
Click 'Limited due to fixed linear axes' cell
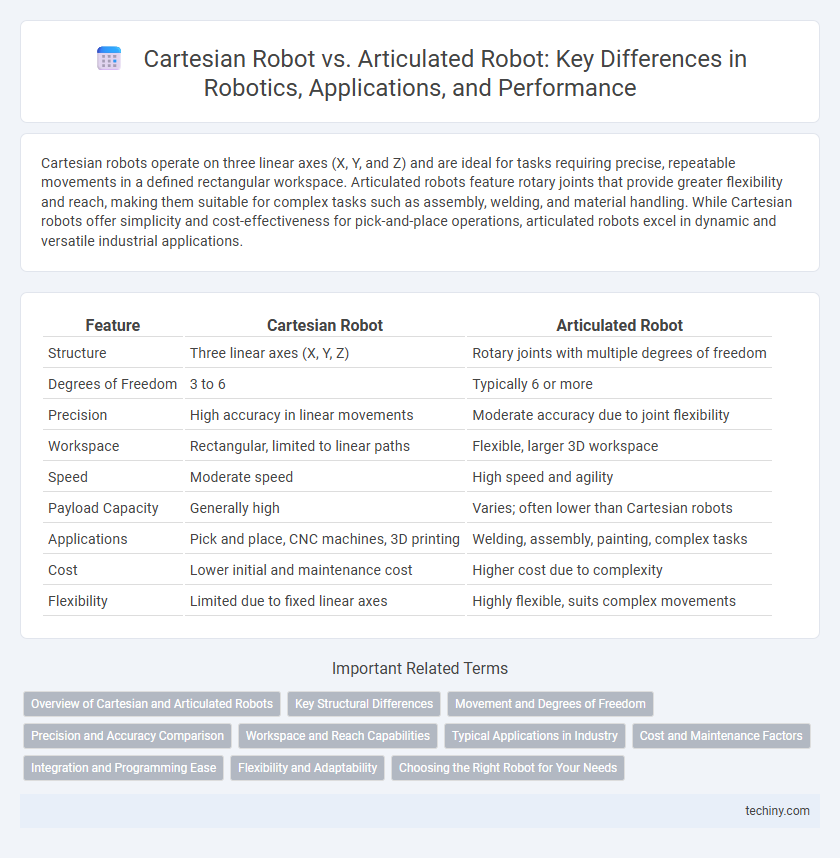click(x=288, y=601)
